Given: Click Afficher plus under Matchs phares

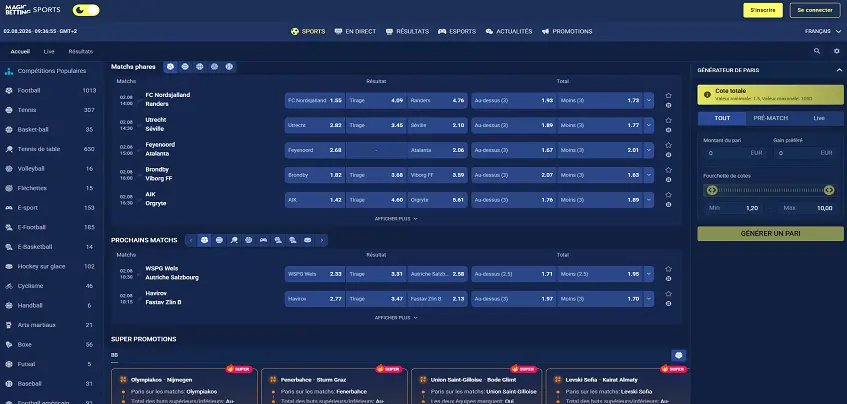Looking at the screenshot, I should (396, 219).
